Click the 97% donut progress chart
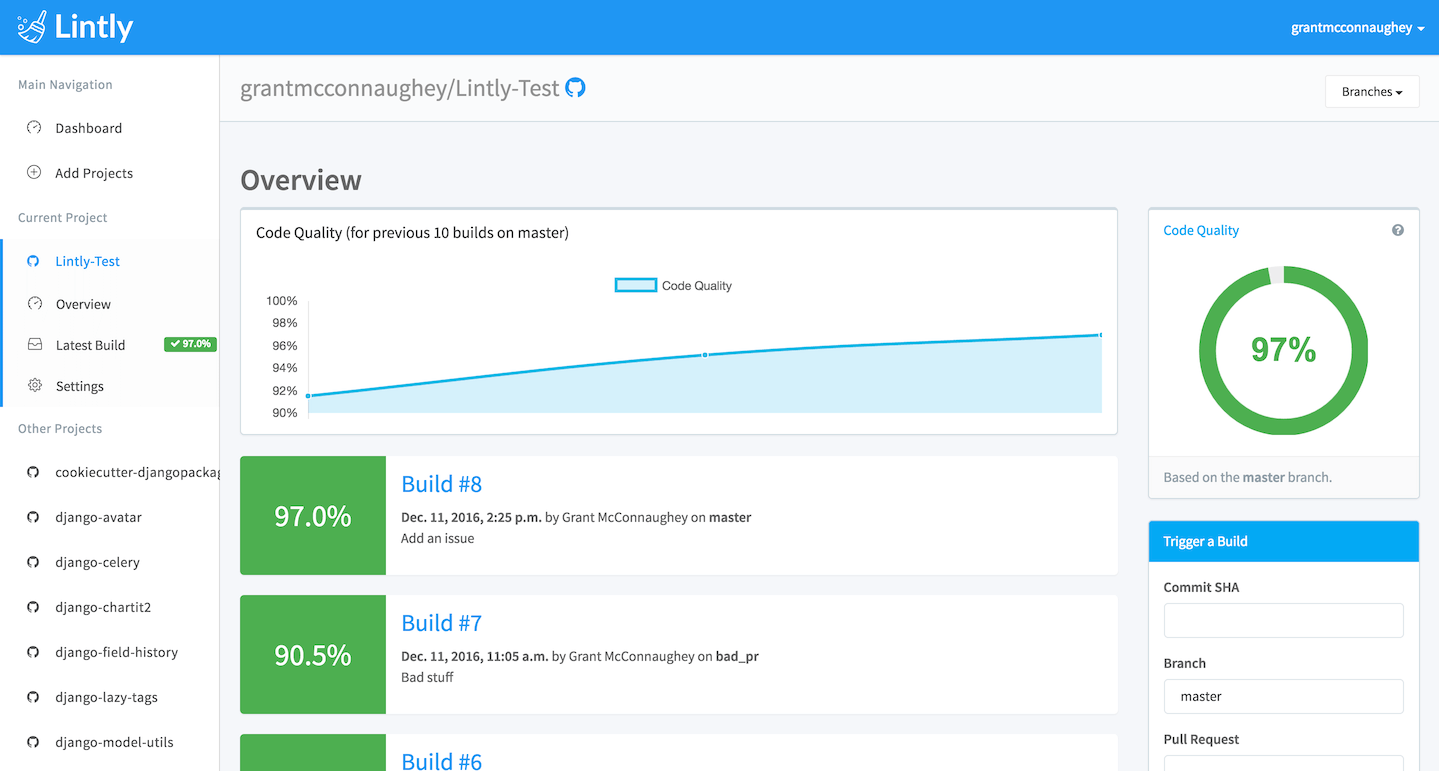1439x771 pixels. click(1283, 350)
